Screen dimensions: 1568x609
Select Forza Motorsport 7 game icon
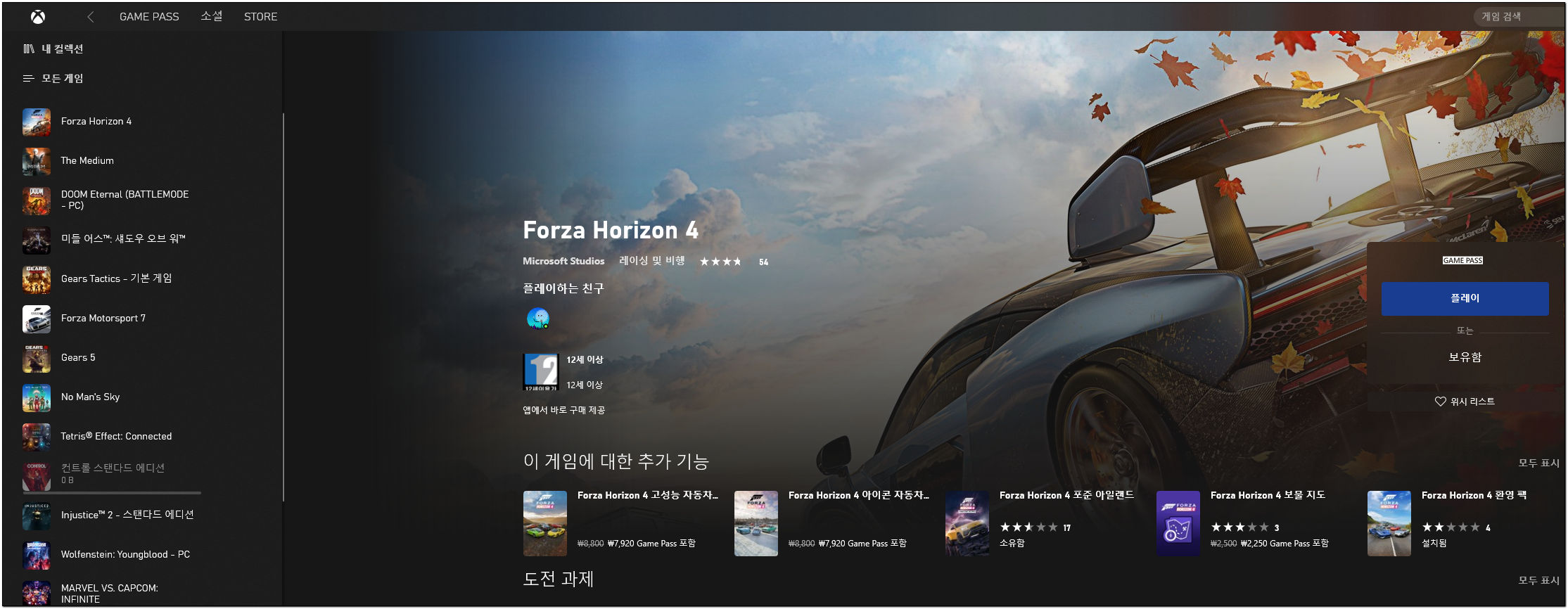(37, 319)
